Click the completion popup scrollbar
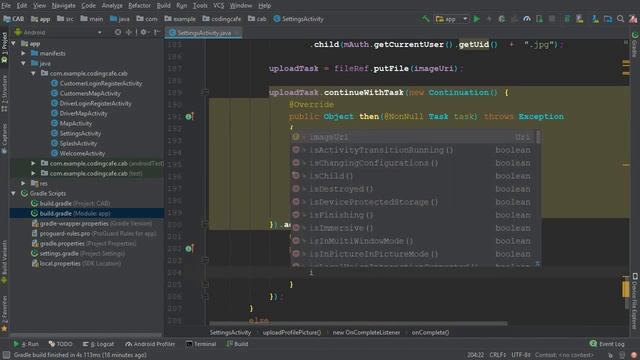 tap(538, 137)
